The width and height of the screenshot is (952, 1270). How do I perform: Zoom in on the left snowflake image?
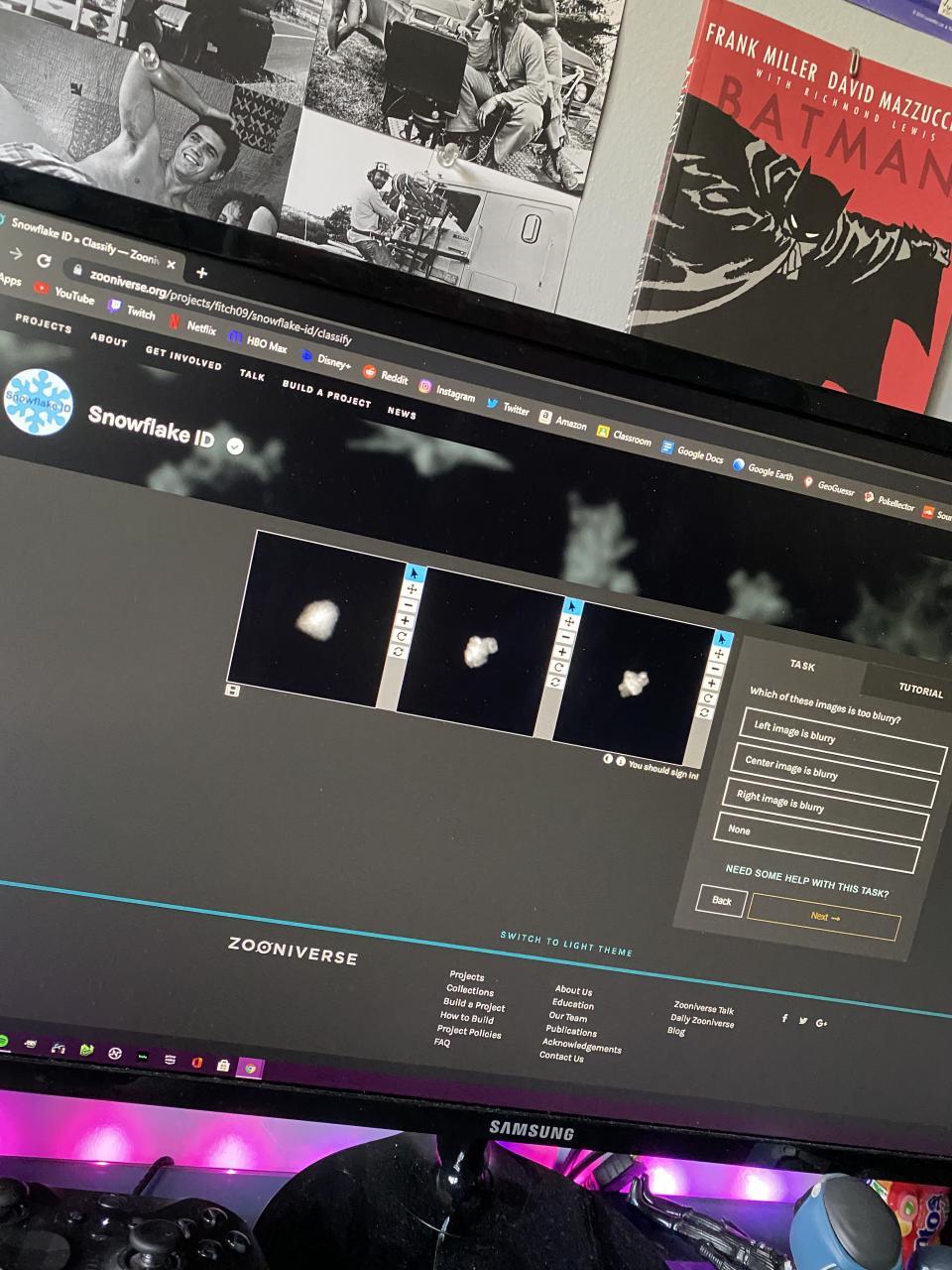point(405,621)
